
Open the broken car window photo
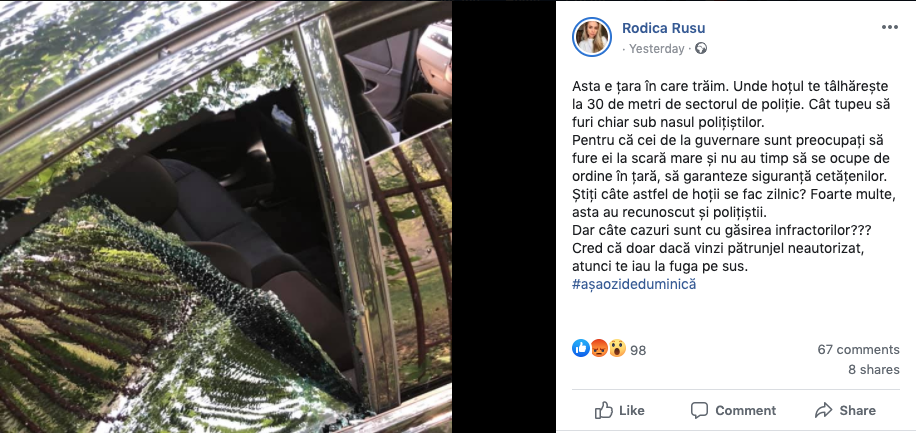pos(225,216)
